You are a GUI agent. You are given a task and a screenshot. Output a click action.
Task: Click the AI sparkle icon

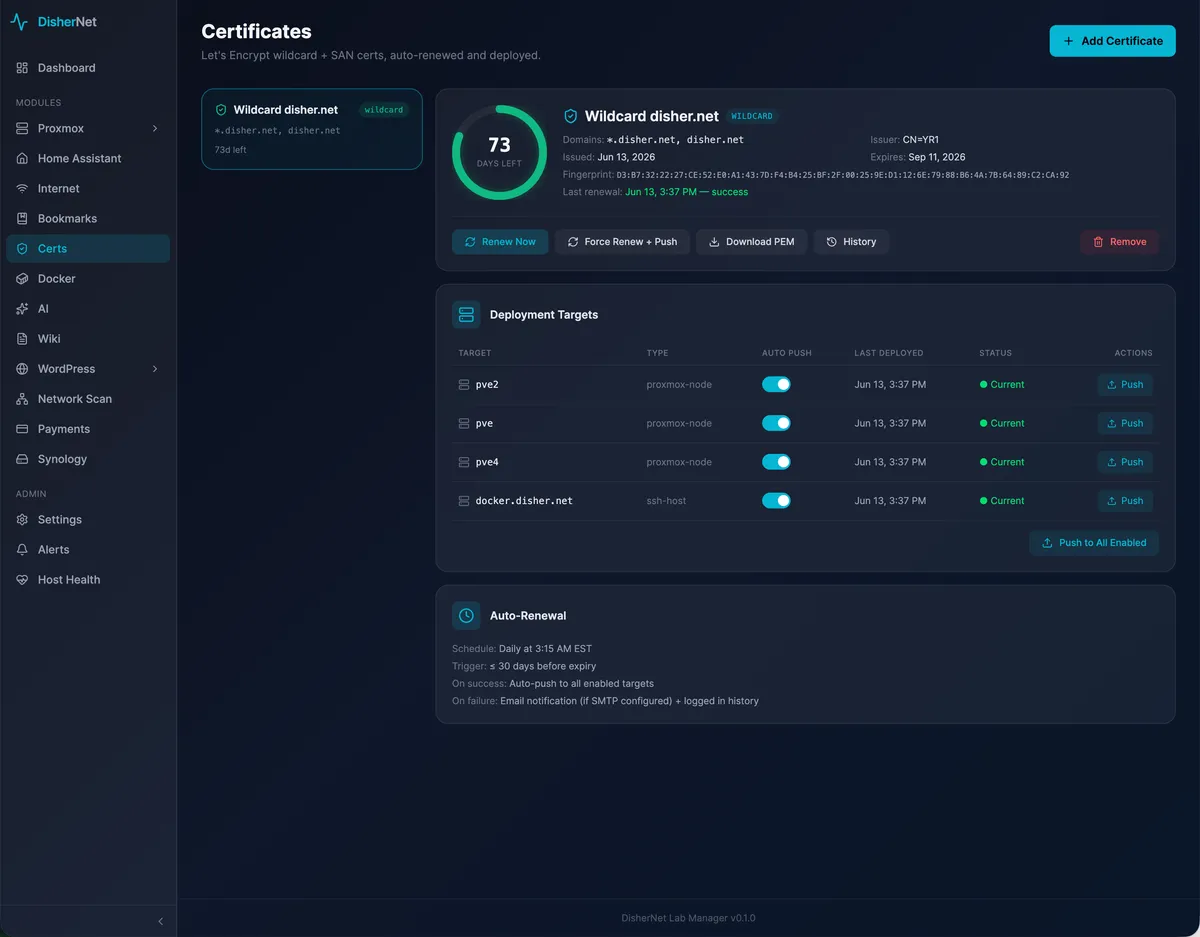[x=22, y=309]
